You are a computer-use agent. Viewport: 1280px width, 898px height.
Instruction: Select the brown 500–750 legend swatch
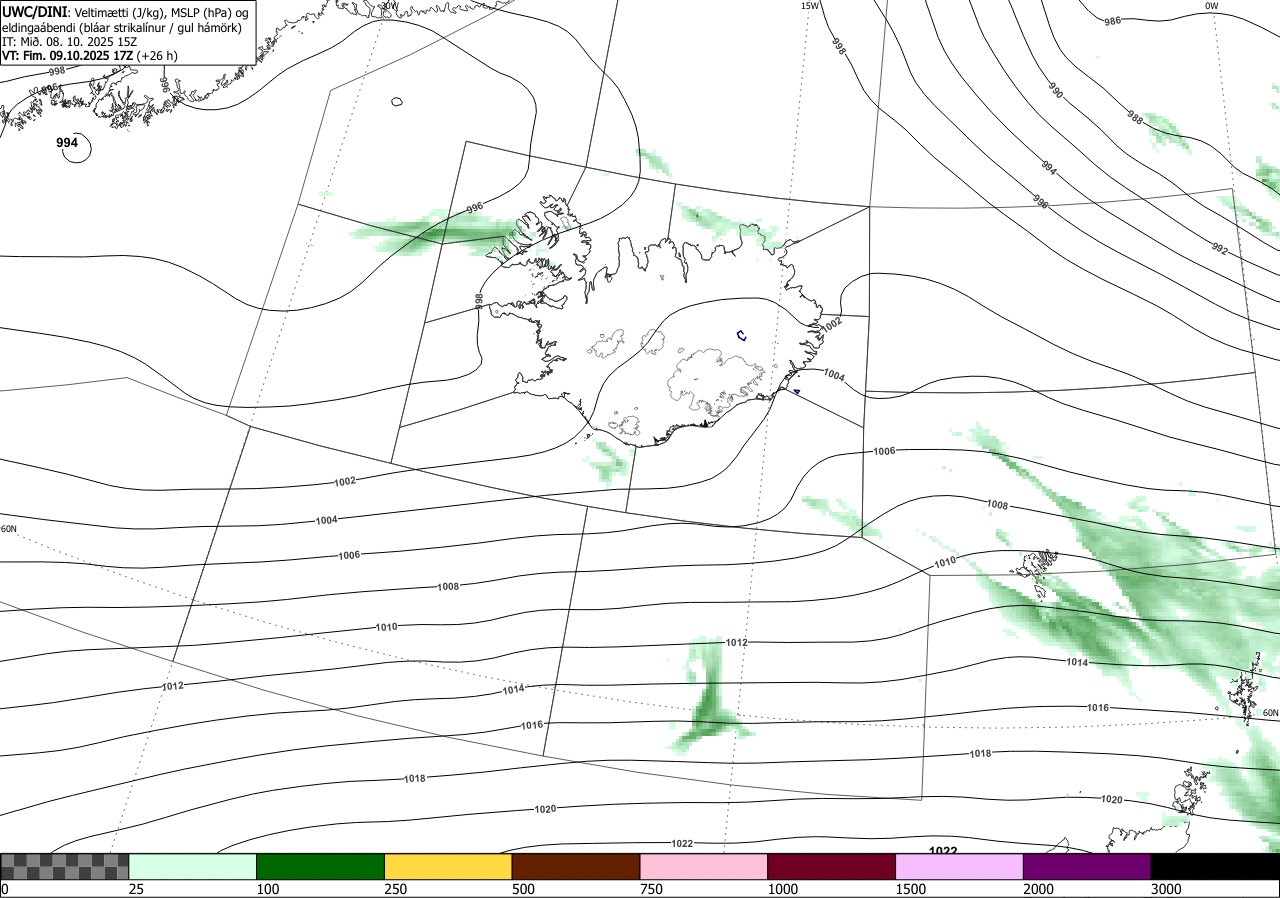pyautogui.click(x=576, y=866)
